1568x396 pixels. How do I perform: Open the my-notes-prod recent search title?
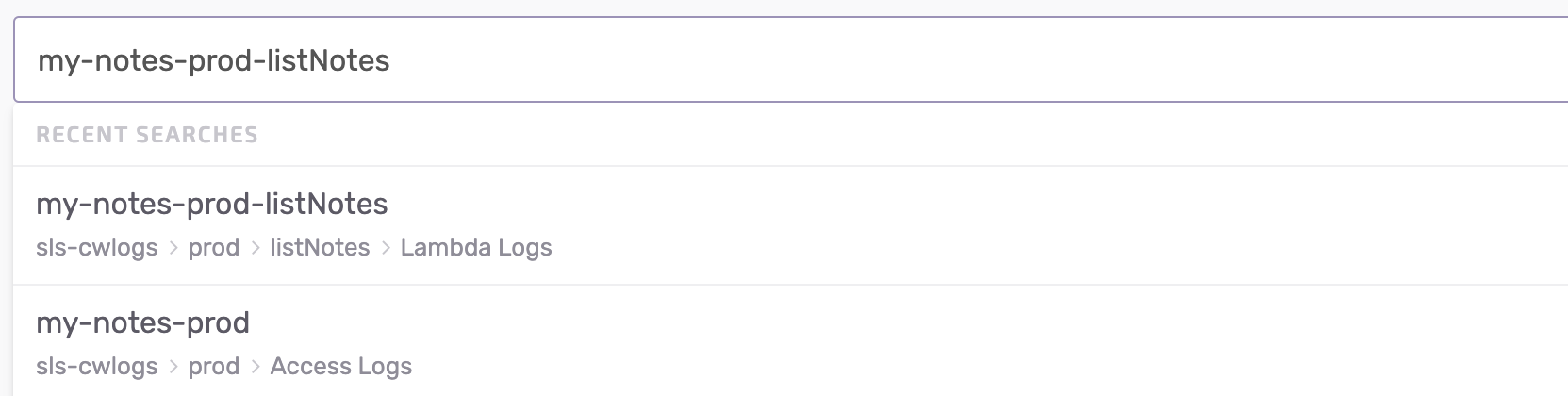pyautogui.click(x=142, y=323)
